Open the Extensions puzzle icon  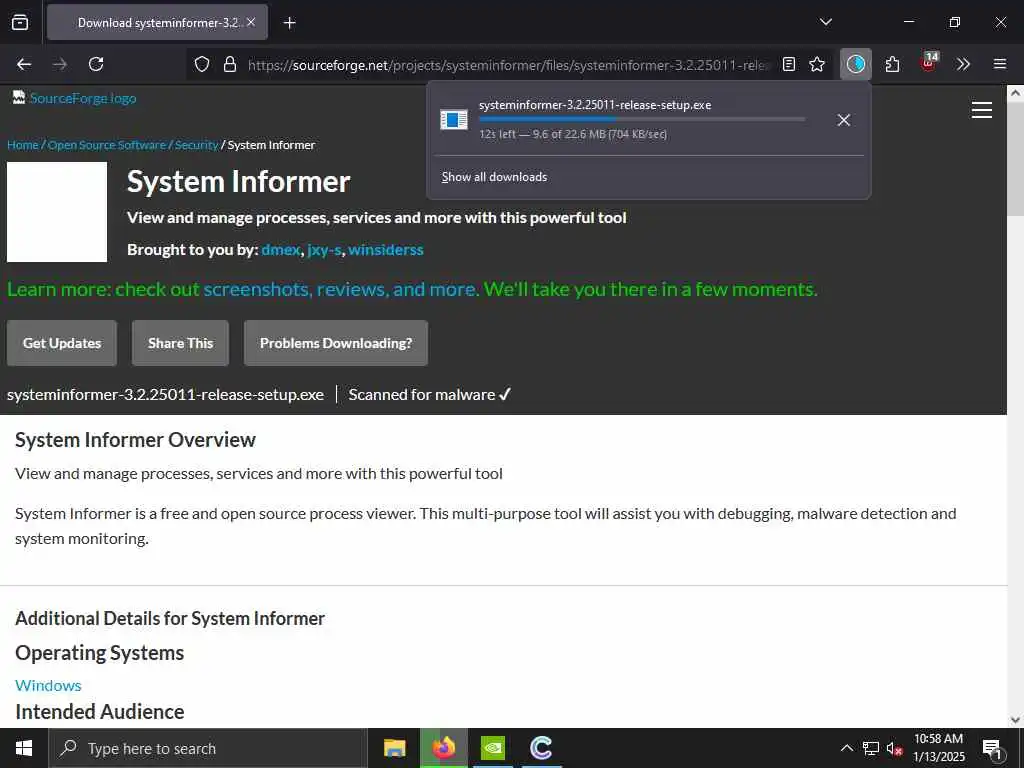(892, 64)
